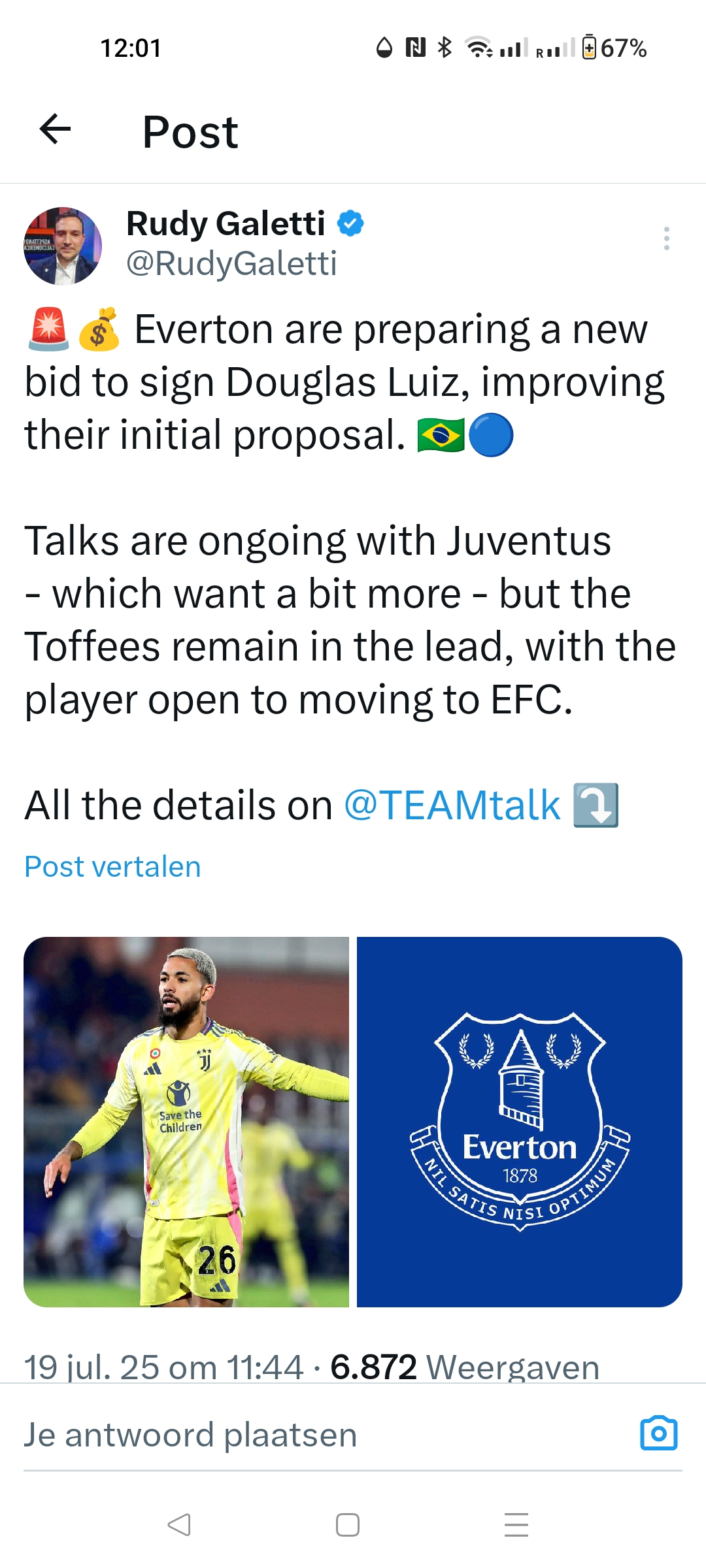Viewport: 706px width, 1568px height.
Task: Open the three-dot post options menu
Action: [x=666, y=238]
